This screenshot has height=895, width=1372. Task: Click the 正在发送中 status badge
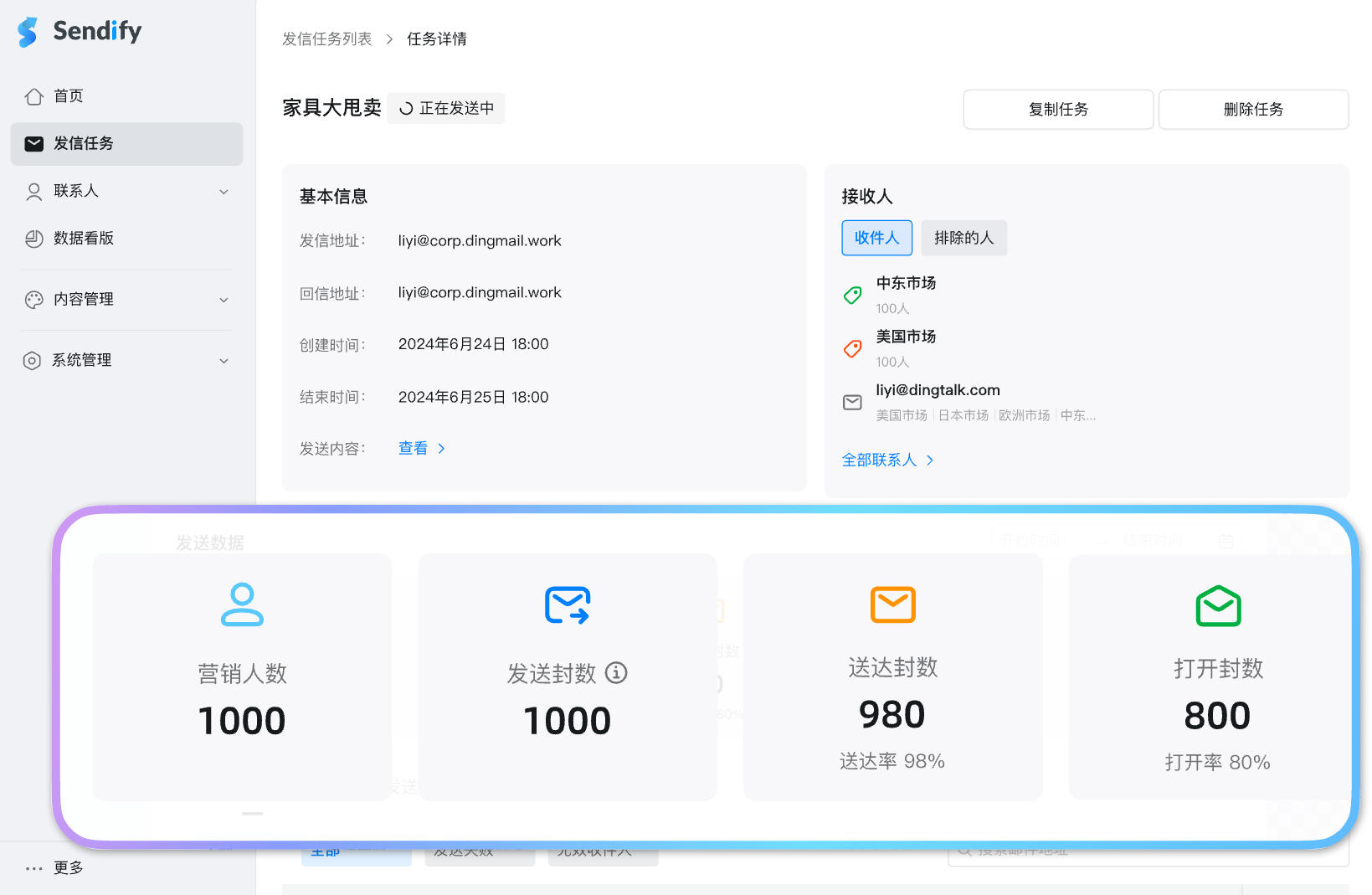tap(445, 108)
